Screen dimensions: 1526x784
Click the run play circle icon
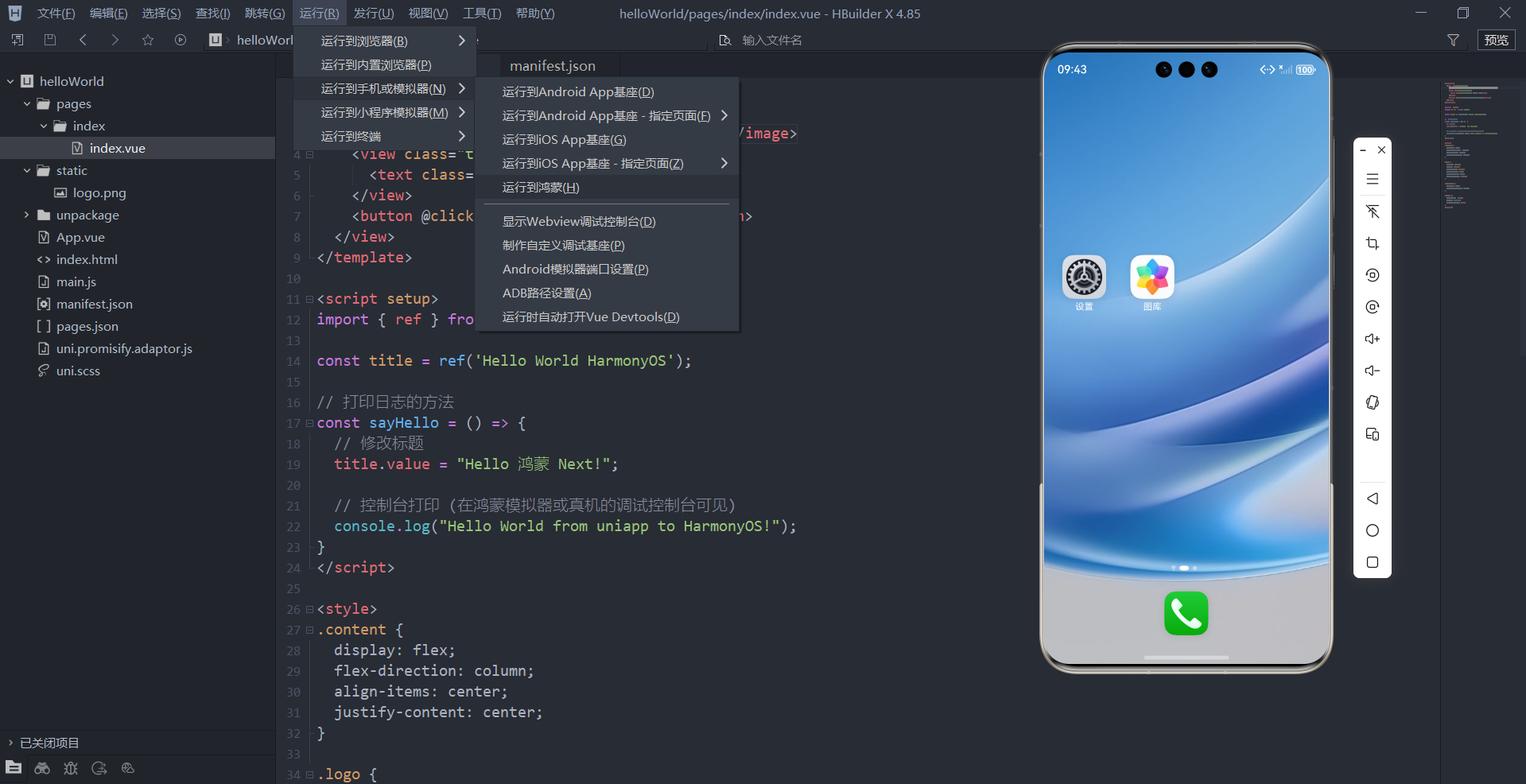pos(181,40)
